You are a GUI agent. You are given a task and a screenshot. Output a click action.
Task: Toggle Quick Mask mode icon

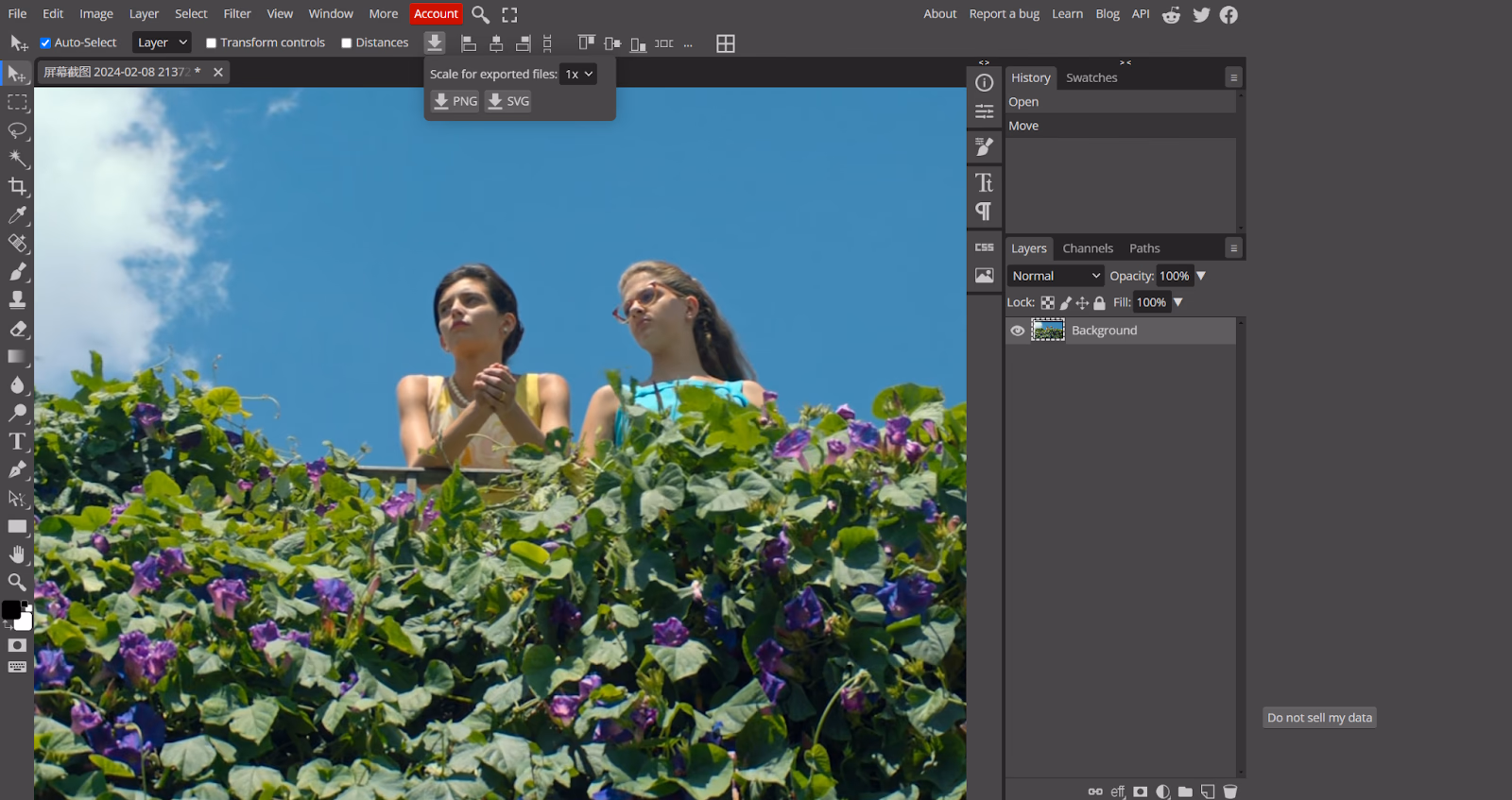click(17, 645)
